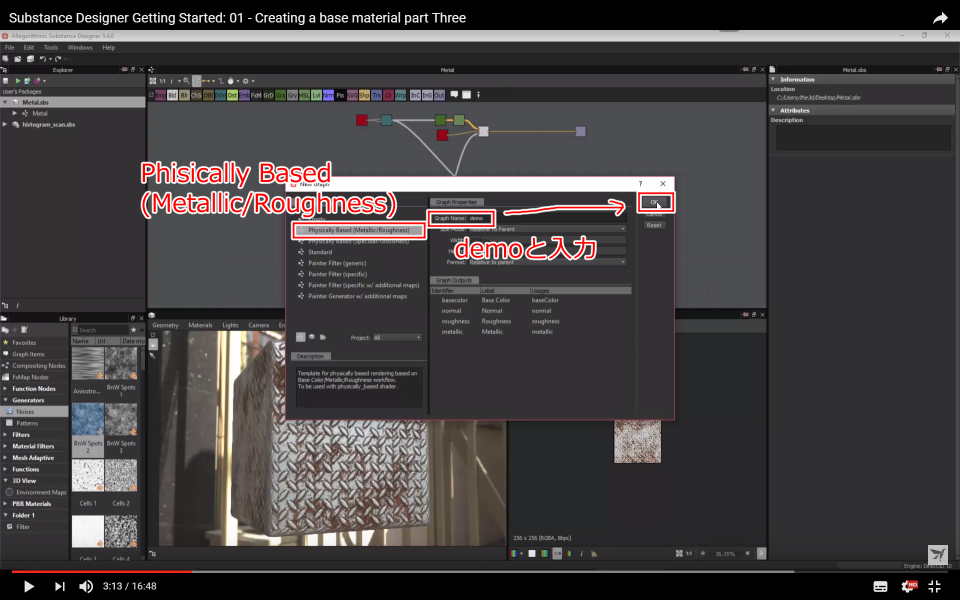Add a Distance (Dst) node
The image size is (960, 600).
[x=232, y=96]
